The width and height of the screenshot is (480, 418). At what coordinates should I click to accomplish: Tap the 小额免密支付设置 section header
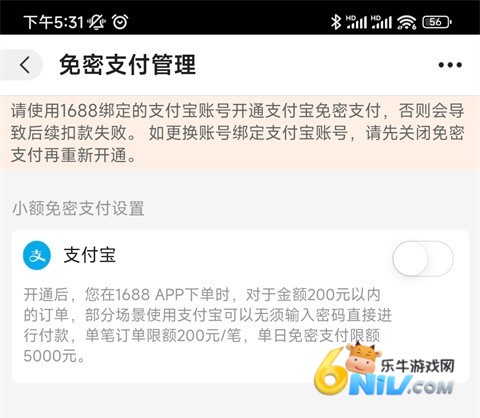pos(78,209)
